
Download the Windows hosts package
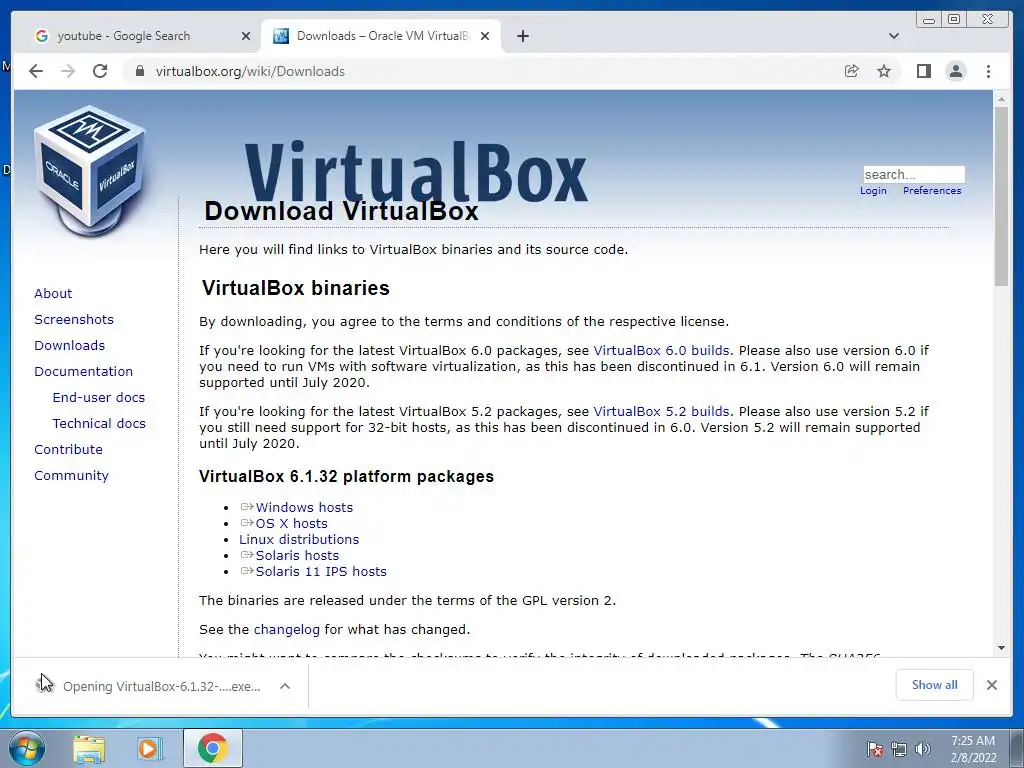coord(304,507)
